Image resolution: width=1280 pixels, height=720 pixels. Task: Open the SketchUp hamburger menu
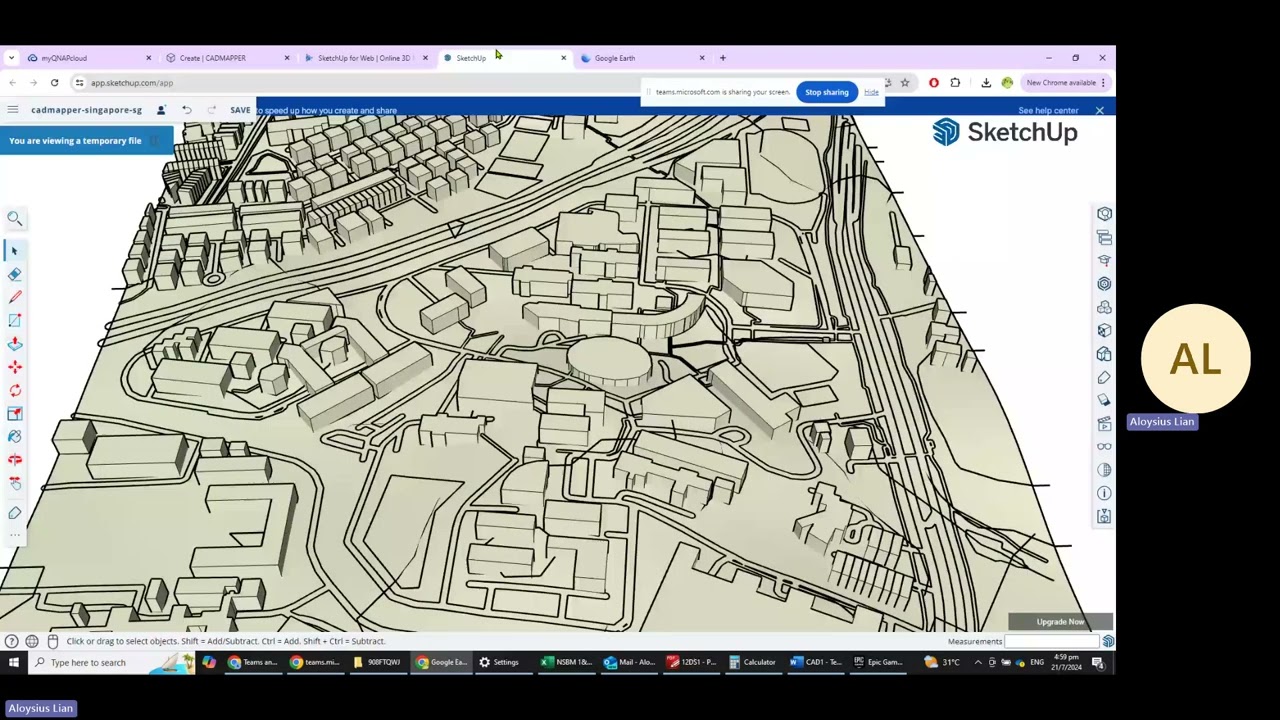click(x=12, y=110)
